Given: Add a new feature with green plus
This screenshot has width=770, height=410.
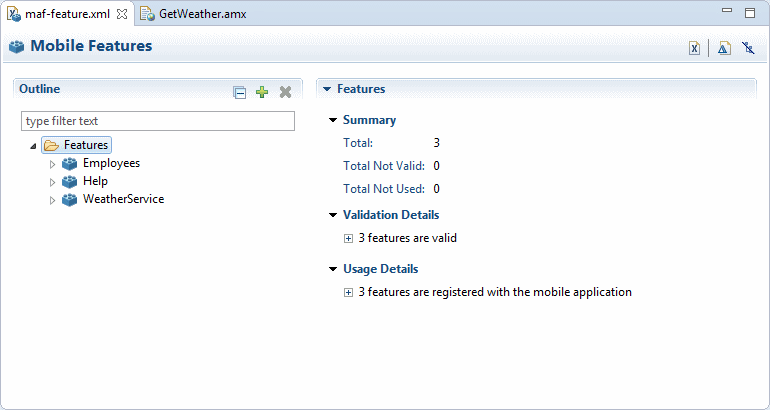Looking at the screenshot, I should pyautogui.click(x=262, y=92).
